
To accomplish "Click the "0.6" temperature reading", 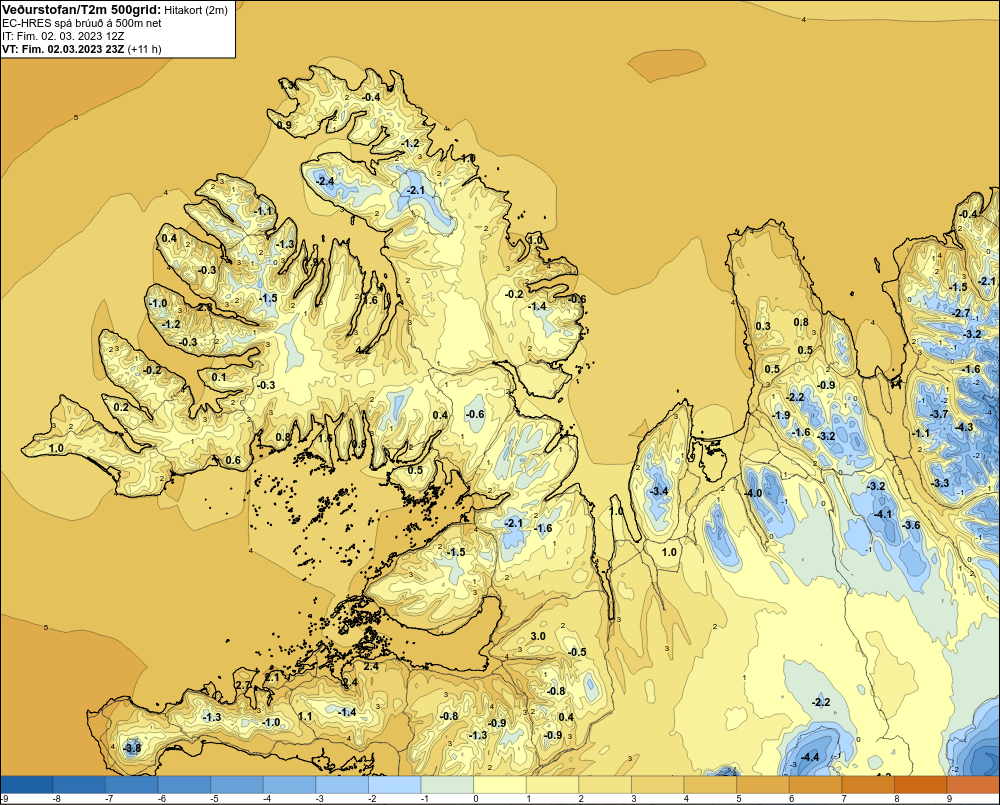I will pyautogui.click(x=233, y=460).
